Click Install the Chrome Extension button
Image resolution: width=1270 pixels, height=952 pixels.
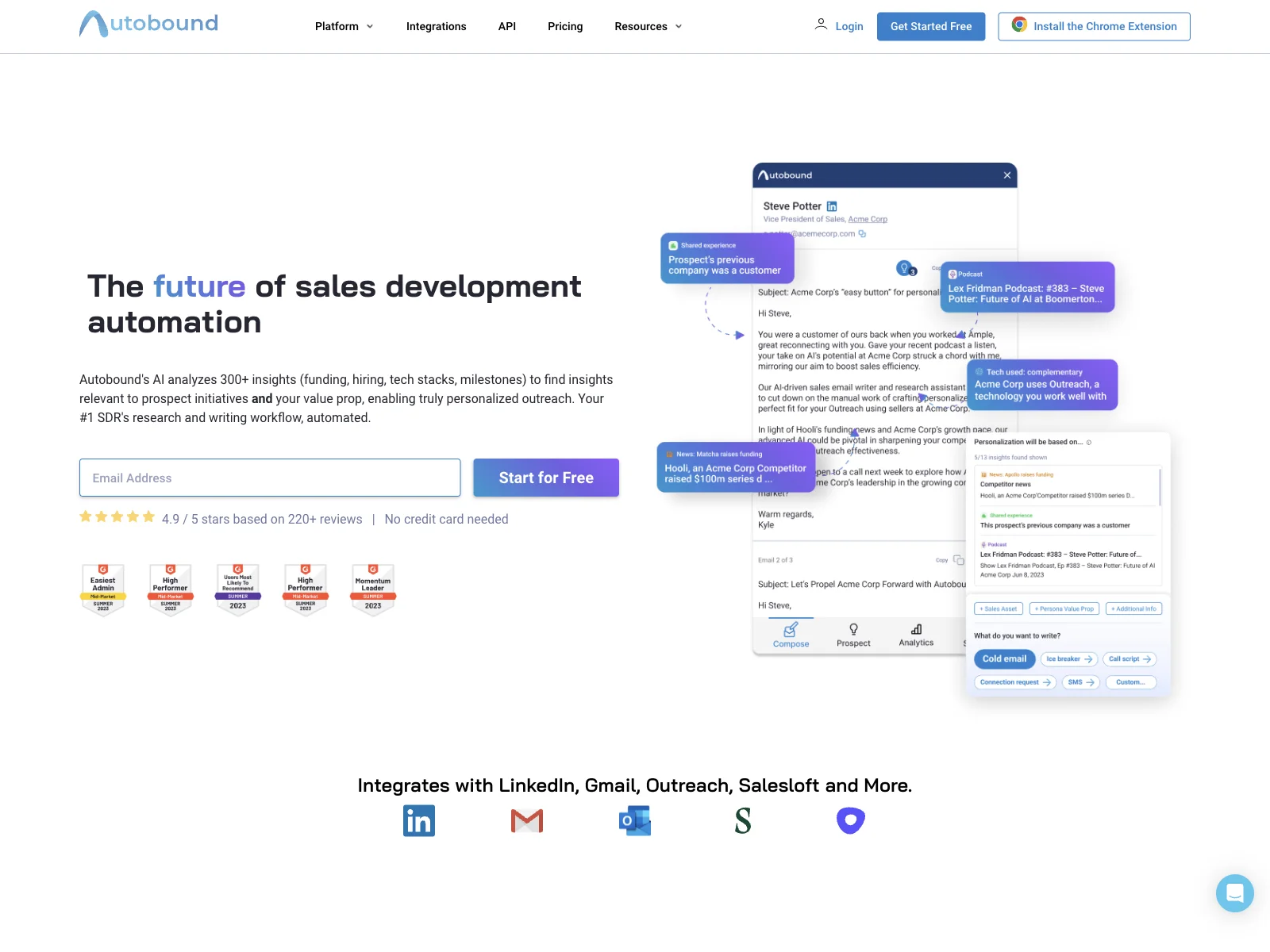(x=1094, y=26)
